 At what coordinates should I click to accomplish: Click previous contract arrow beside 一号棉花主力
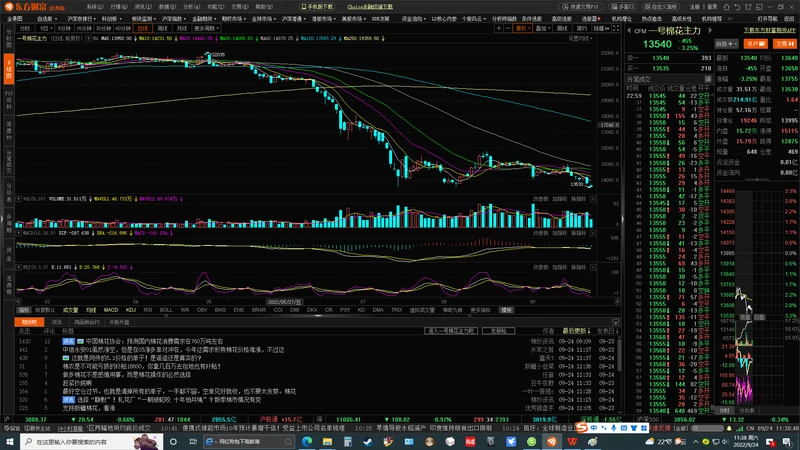pyautogui.click(x=629, y=31)
